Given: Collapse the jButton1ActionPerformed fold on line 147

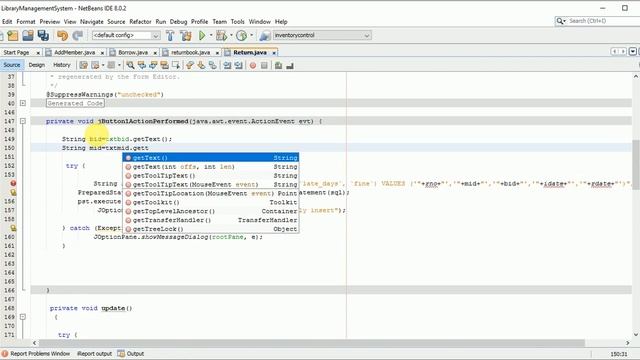Looking at the screenshot, I should (x=23, y=121).
